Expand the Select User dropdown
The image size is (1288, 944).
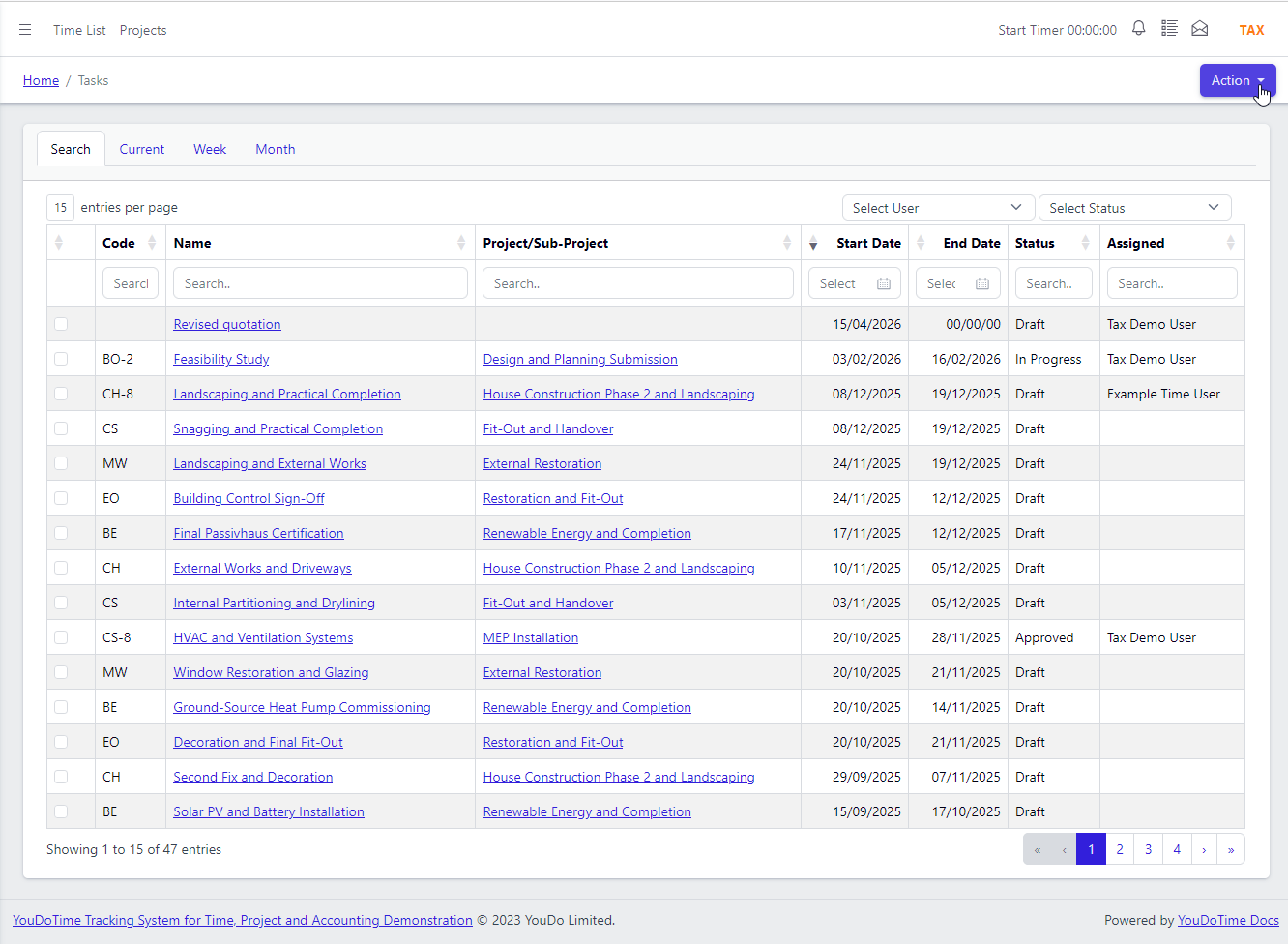[937, 208]
